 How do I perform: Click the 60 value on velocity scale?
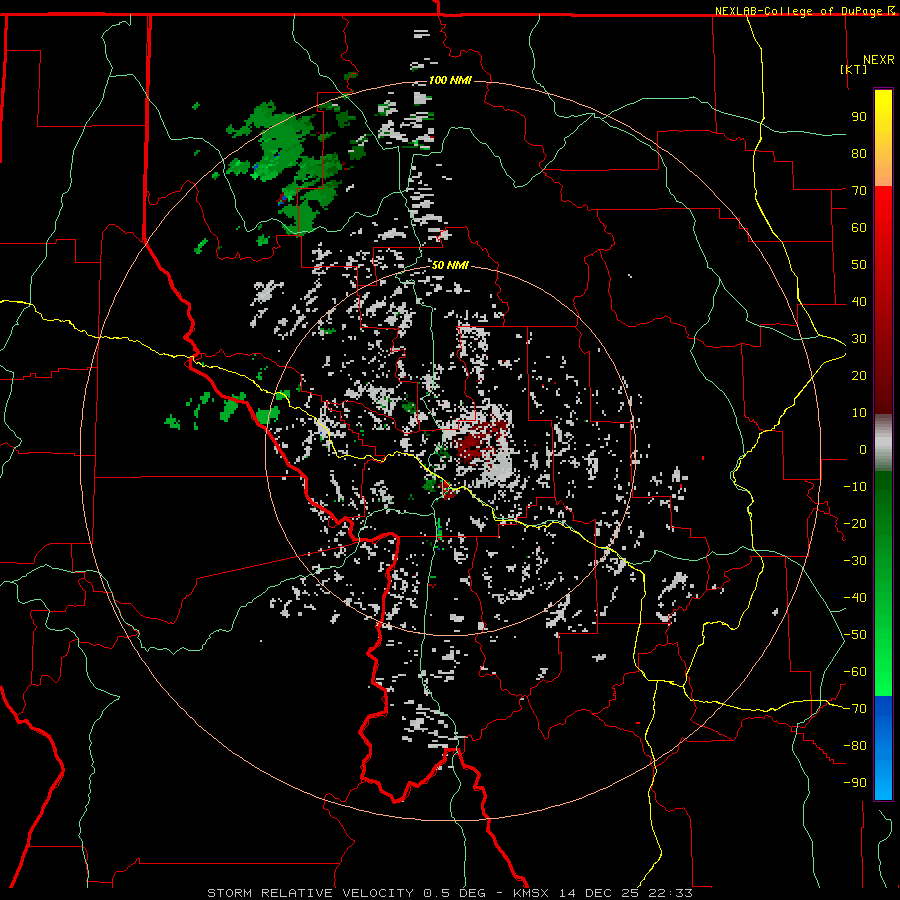[859, 228]
